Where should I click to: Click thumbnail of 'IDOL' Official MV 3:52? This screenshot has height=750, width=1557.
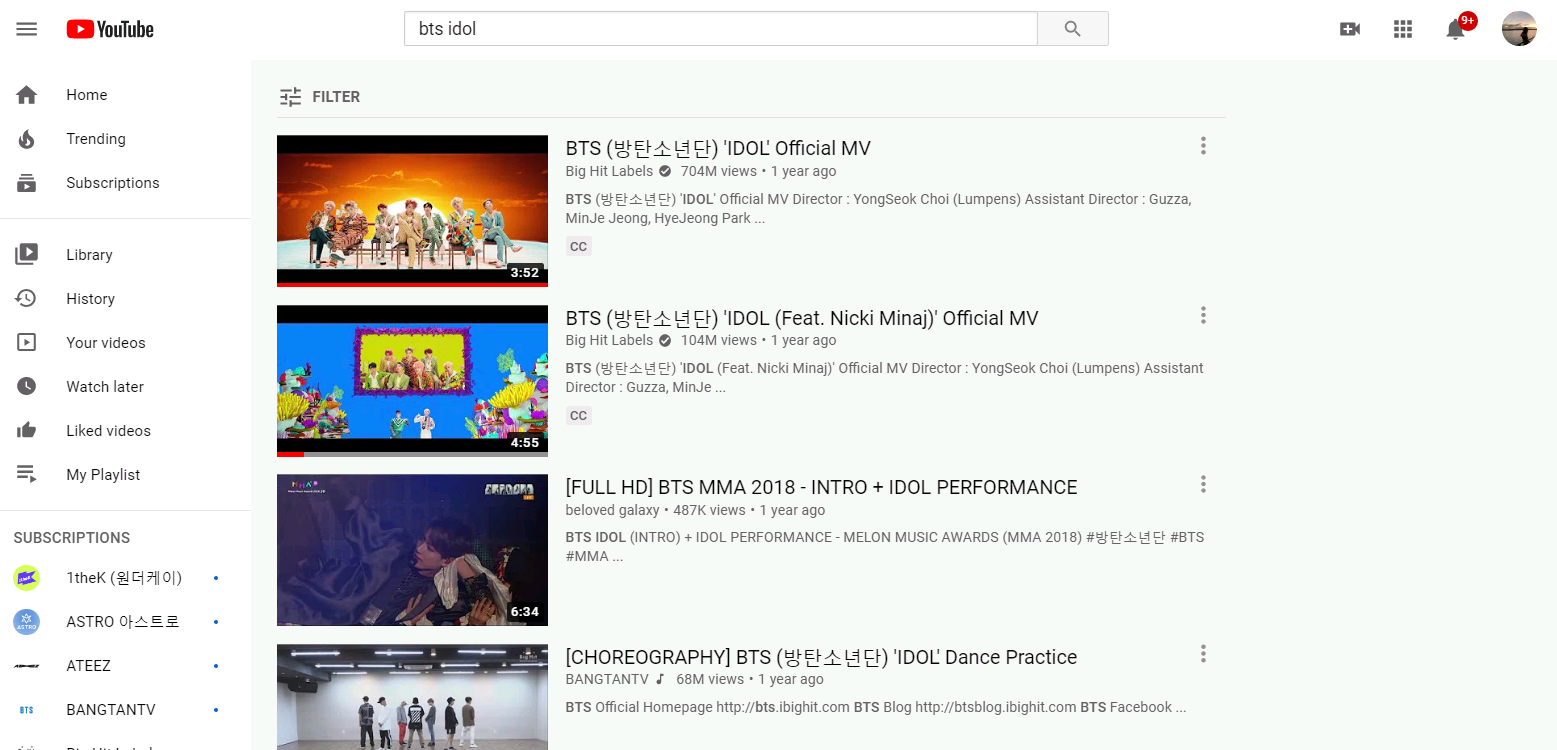pos(412,211)
